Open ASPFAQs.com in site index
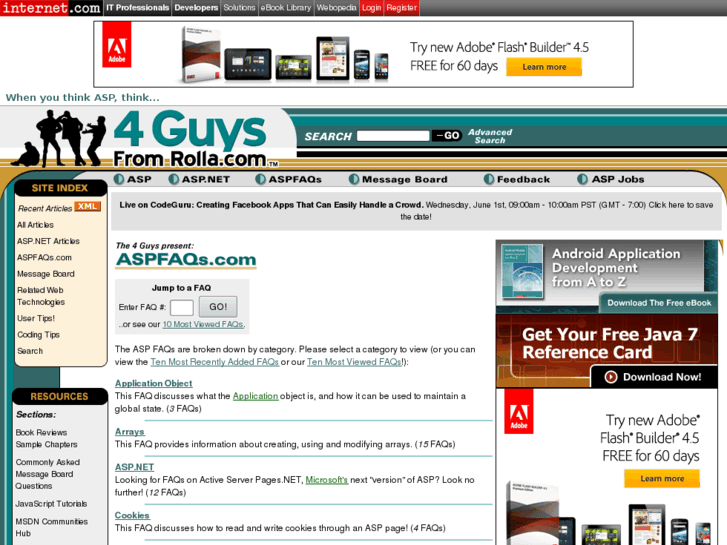 tap(44, 257)
